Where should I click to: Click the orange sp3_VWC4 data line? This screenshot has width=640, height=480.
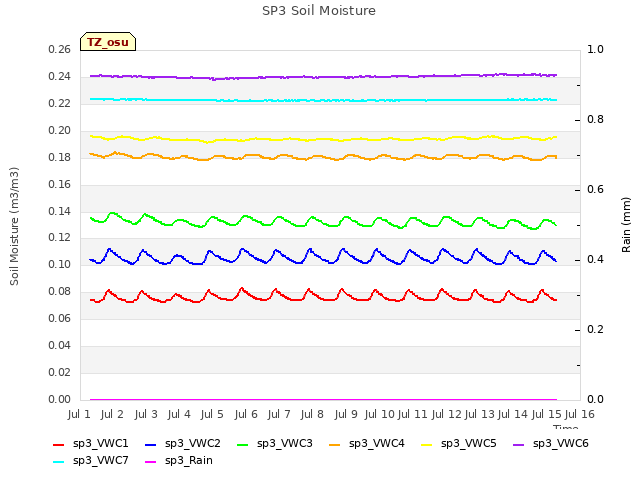point(322,156)
